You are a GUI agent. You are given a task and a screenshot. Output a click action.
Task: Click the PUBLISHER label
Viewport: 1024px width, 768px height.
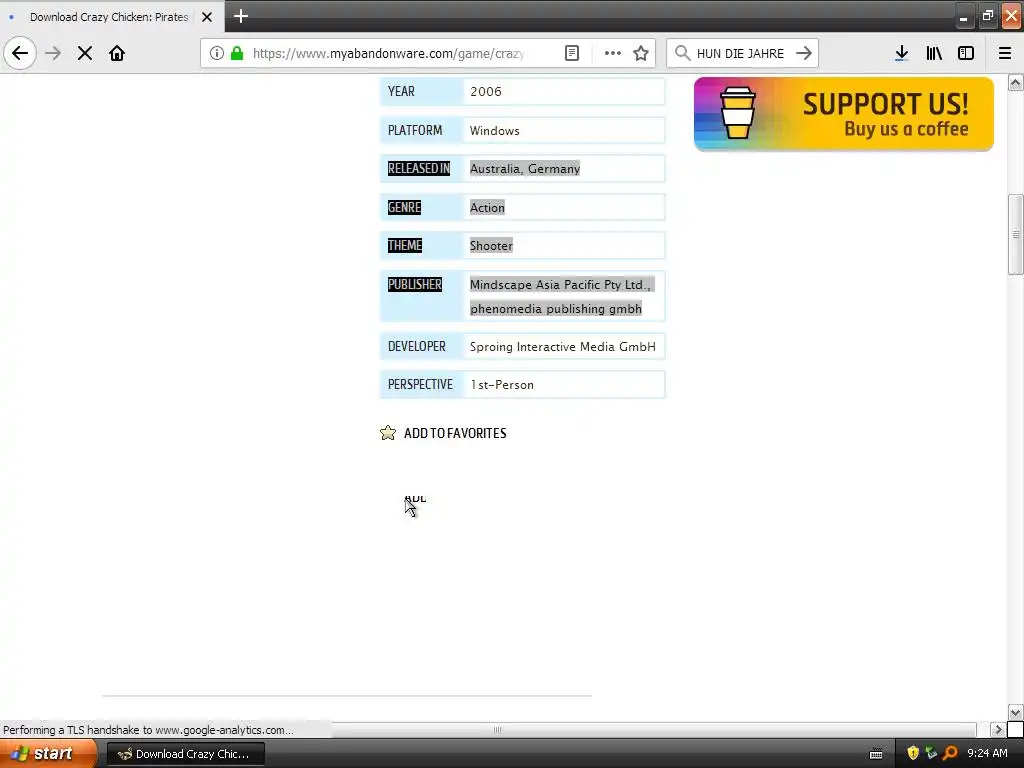point(415,285)
